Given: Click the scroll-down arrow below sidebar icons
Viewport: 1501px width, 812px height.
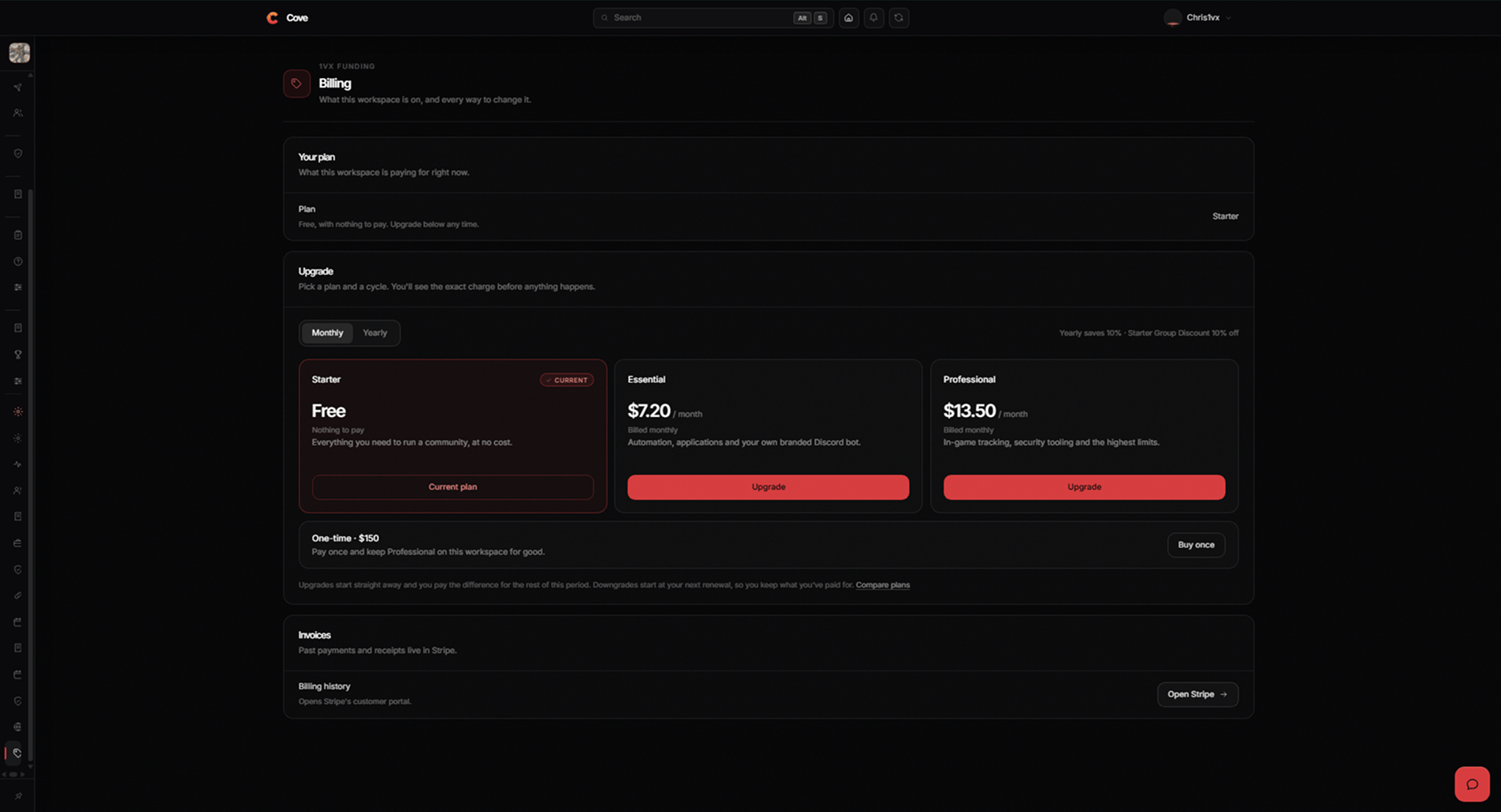Looking at the screenshot, I should pyautogui.click(x=30, y=765).
